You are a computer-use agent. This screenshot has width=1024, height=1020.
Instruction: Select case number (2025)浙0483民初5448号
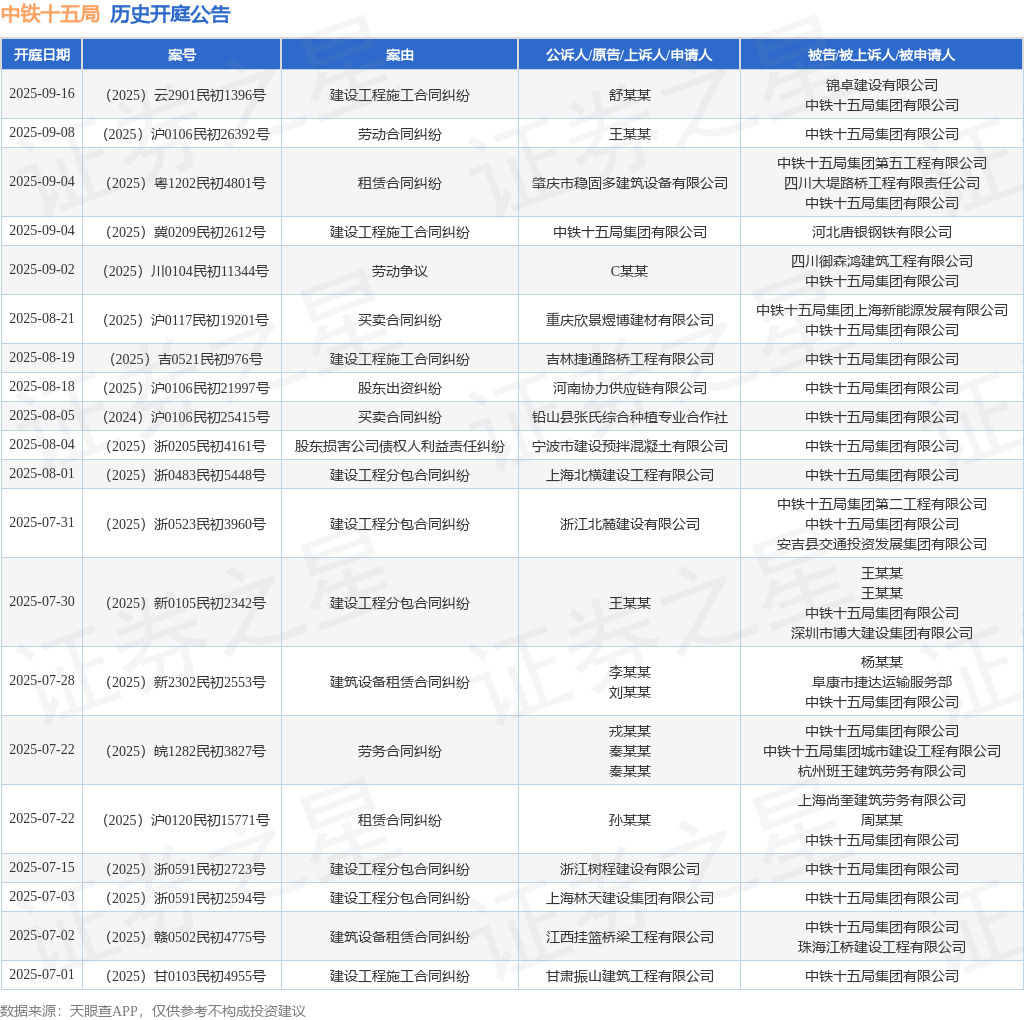tap(185, 475)
